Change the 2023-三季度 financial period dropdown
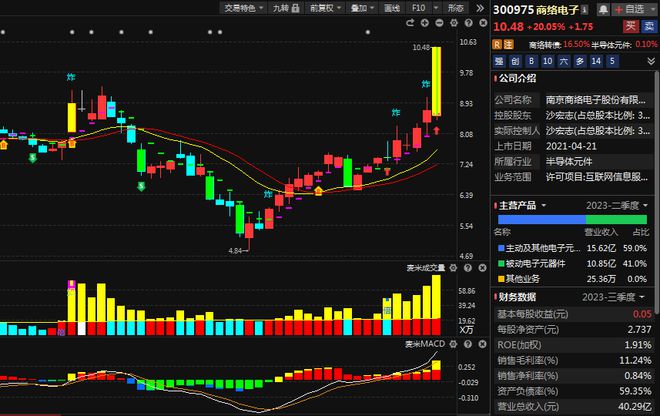 [613, 297]
